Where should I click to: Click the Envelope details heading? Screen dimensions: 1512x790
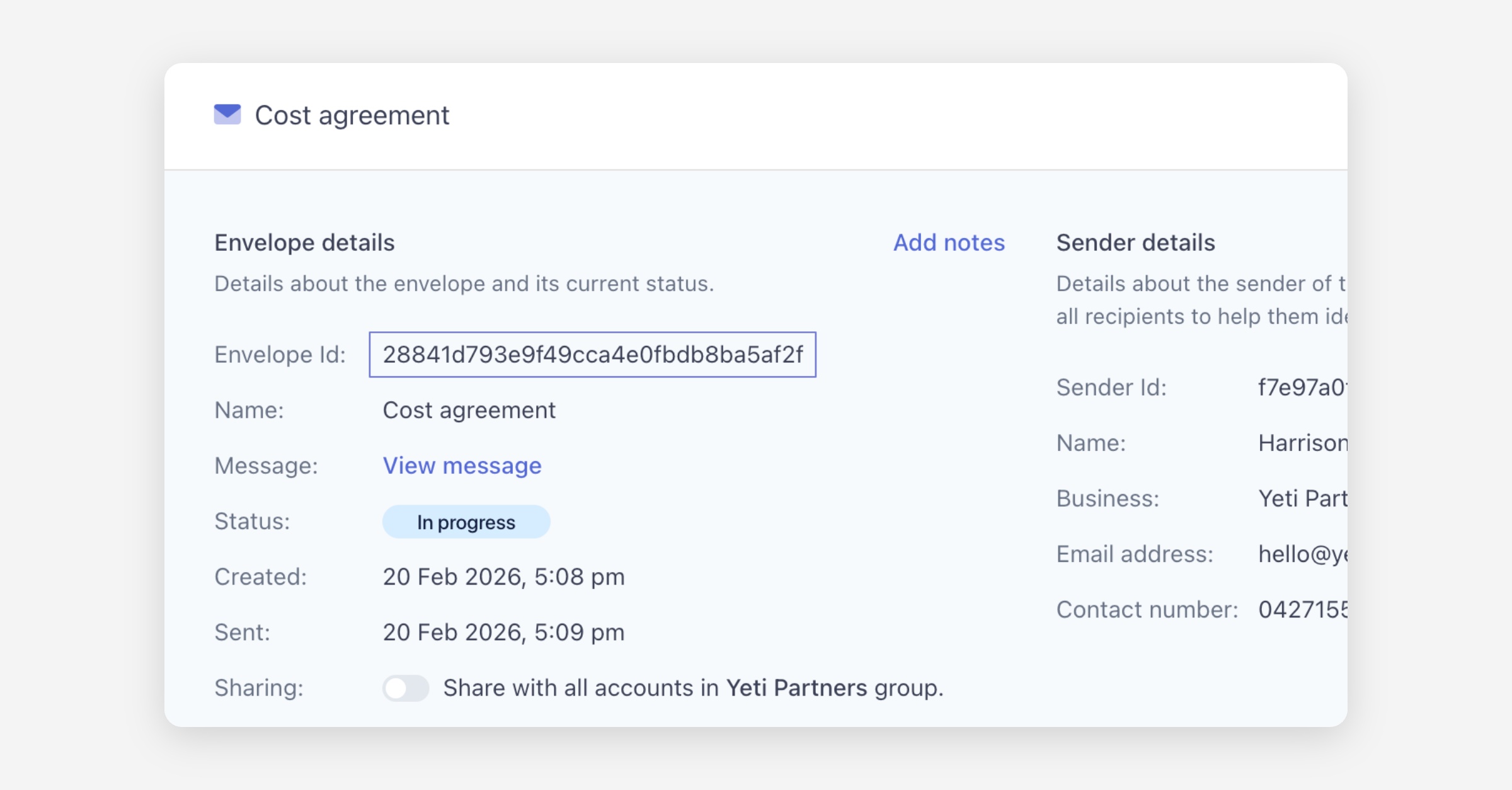pos(304,243)
